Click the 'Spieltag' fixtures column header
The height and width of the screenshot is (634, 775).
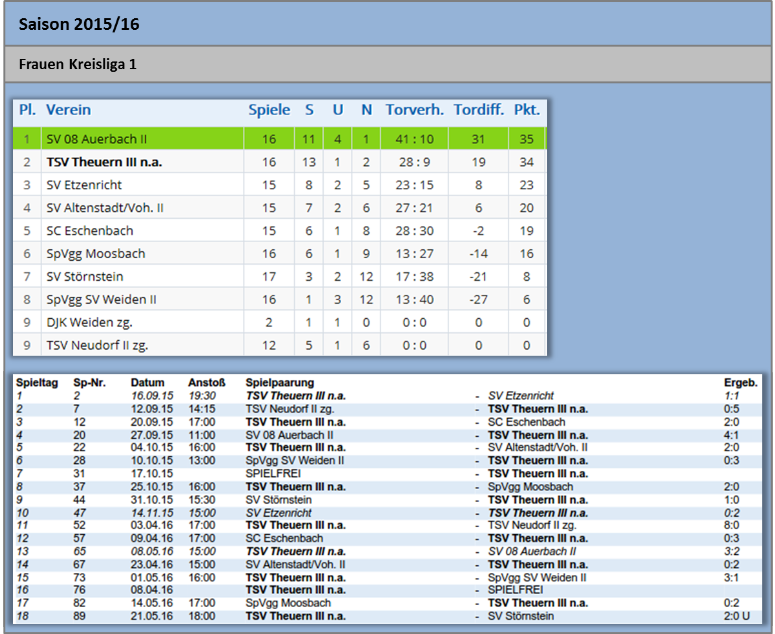(37, 382)
